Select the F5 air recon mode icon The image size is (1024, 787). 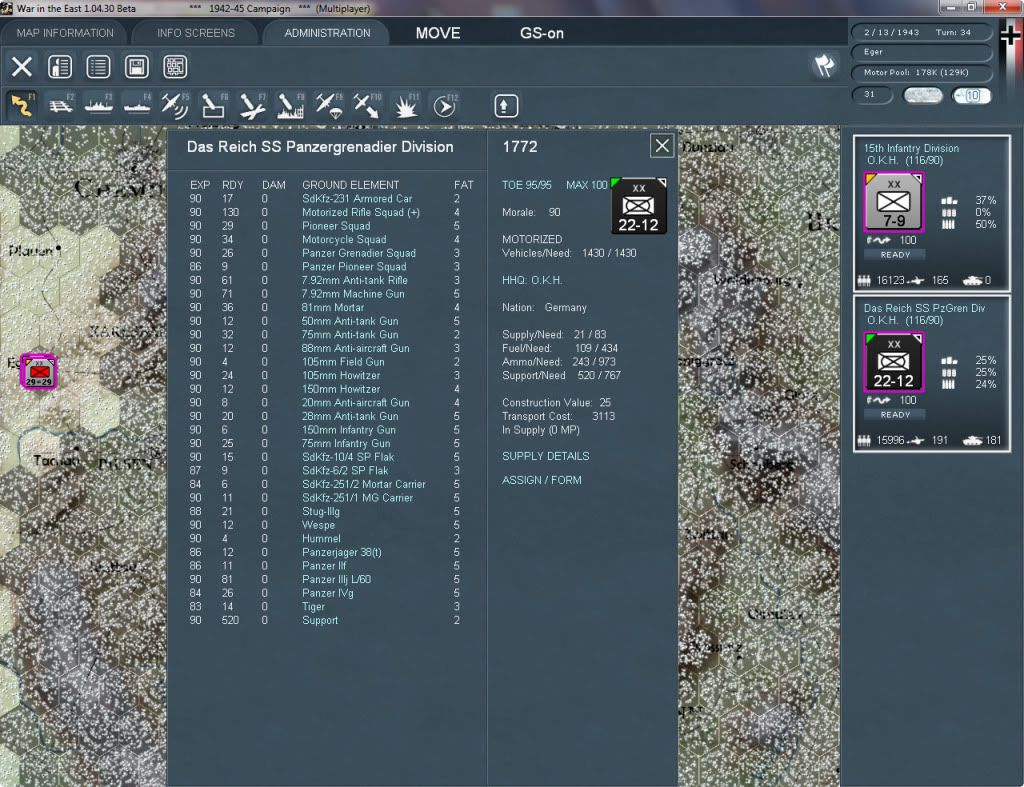(x=175, y=105)
